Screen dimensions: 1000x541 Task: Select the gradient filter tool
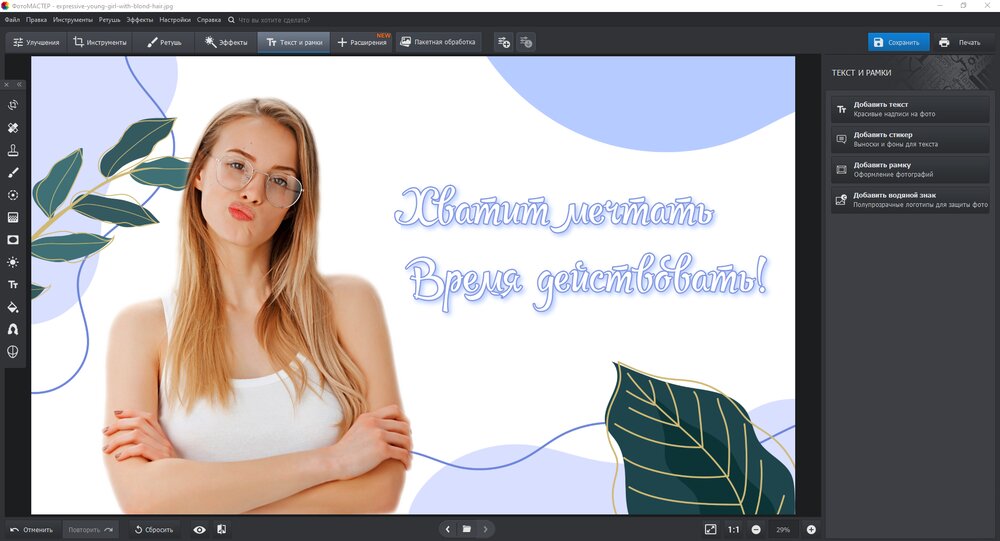click(x=13, y=217)
